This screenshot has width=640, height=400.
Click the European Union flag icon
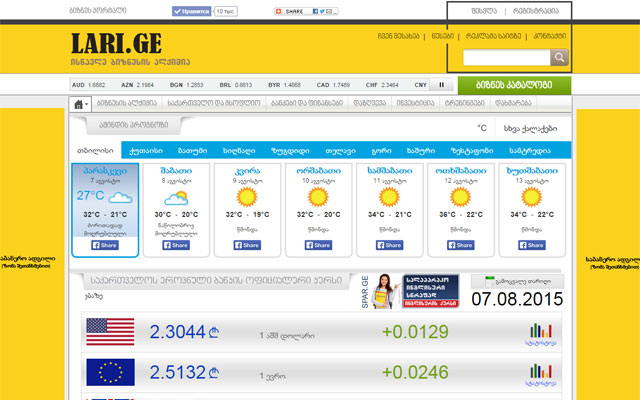point(110,372)
